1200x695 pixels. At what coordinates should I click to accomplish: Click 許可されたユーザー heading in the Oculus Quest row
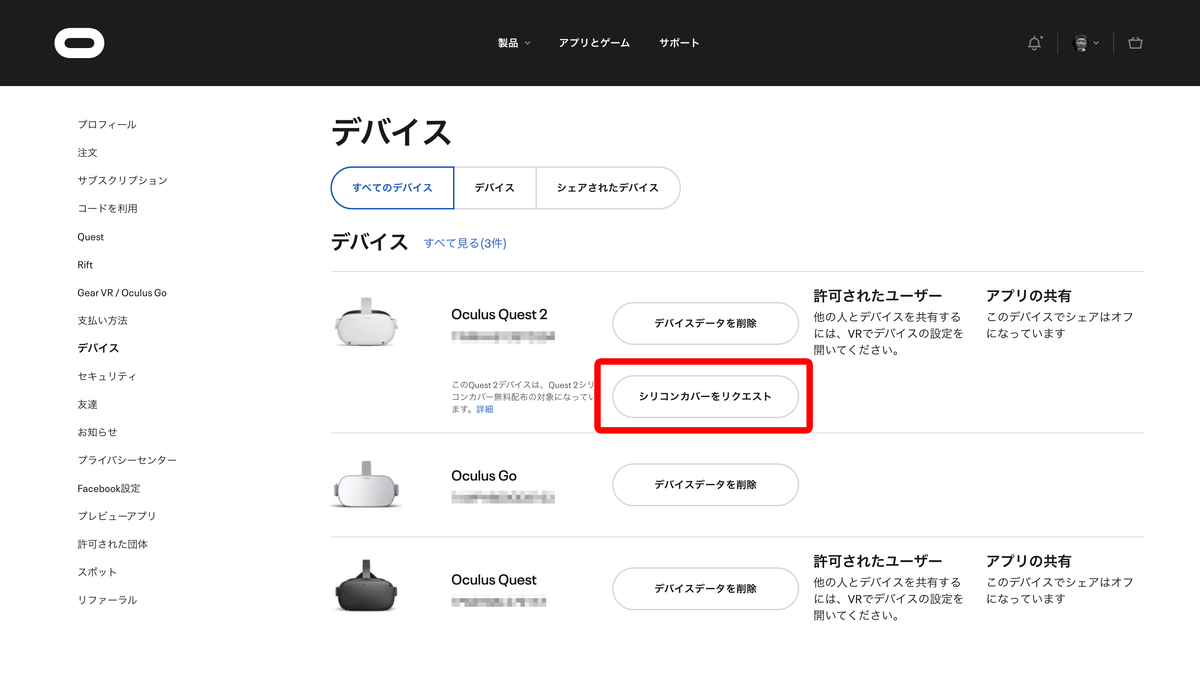(878, 561)
